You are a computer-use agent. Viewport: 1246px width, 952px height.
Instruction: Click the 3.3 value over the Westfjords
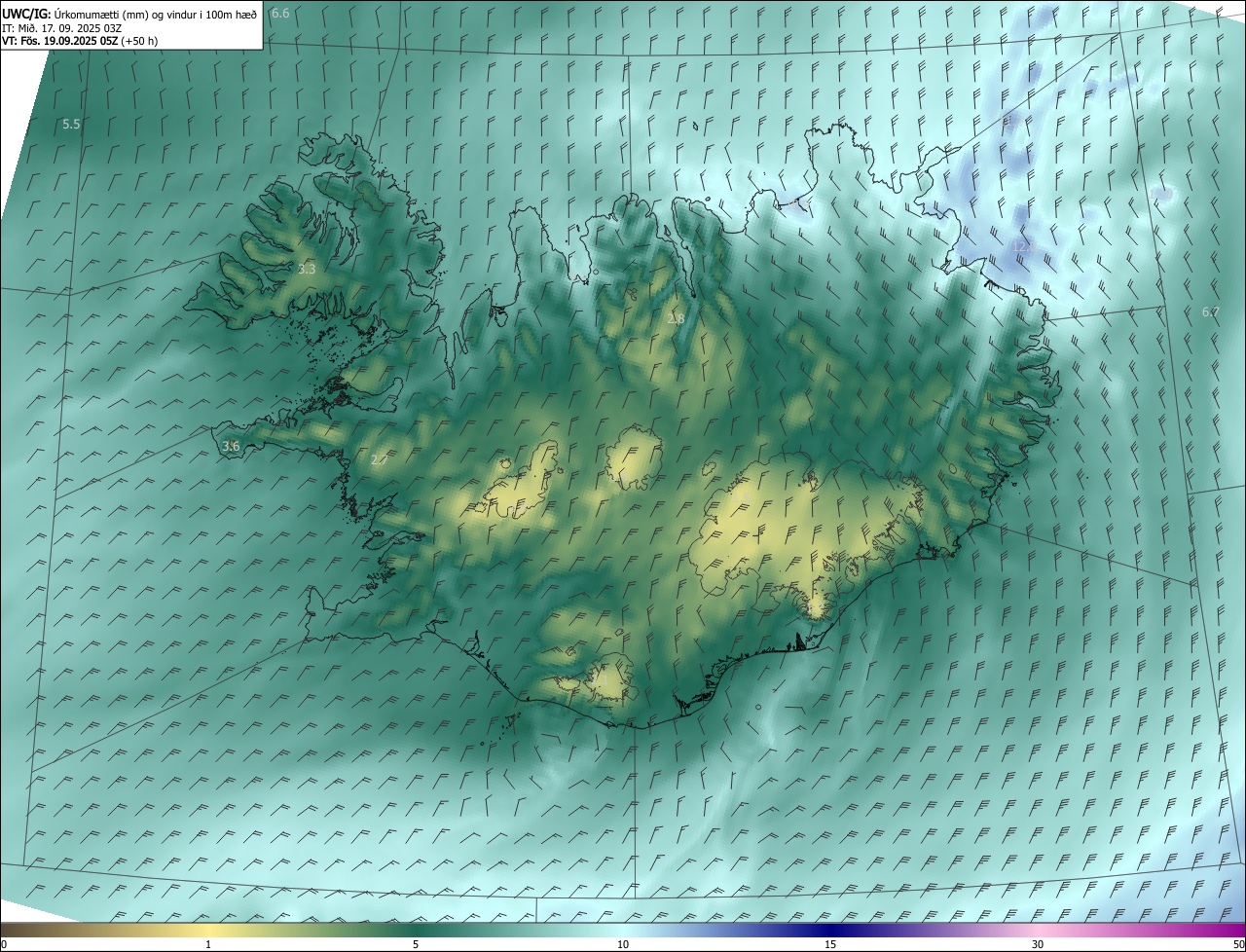307,269
